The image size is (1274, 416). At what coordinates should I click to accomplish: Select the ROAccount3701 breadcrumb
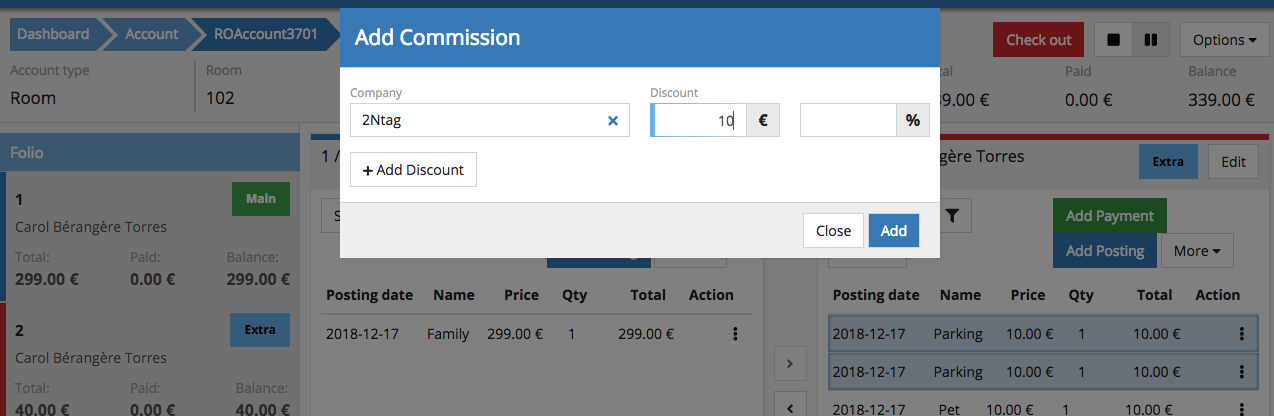click(x=265, y=34)
